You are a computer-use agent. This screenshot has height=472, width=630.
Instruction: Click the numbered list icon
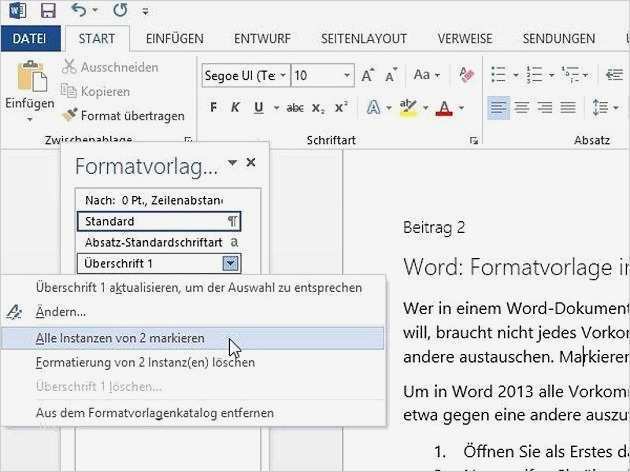[x=534, y=75]
